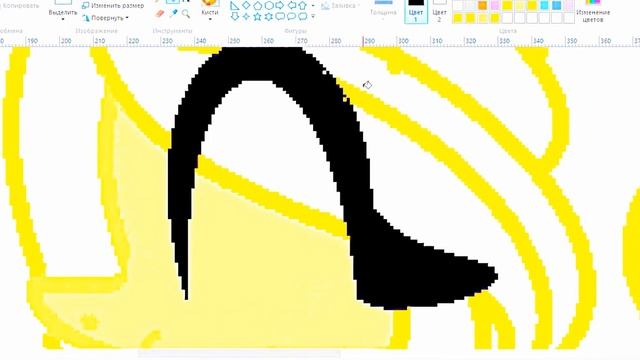The height and width of the screenshot is (360, 640).
Task: Activate Цвет 1 foreground color box
Action: (x=416, y=12)
